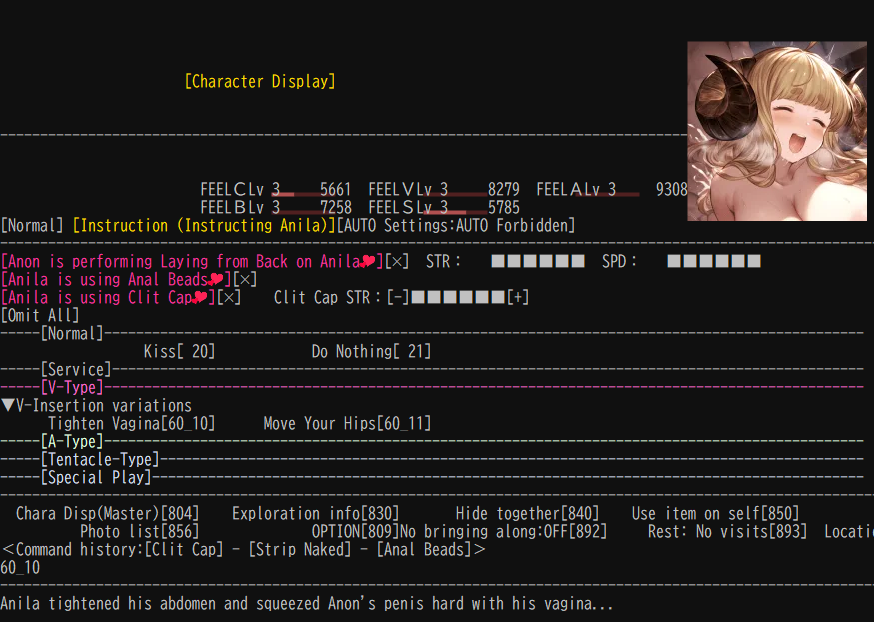
Task: Collapse the [Normal] command section header
Action: pos(72,333)
